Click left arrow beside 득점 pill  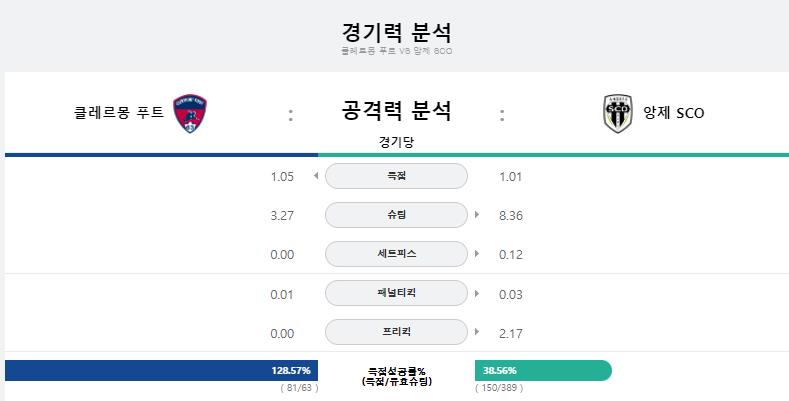pos(316,176)
